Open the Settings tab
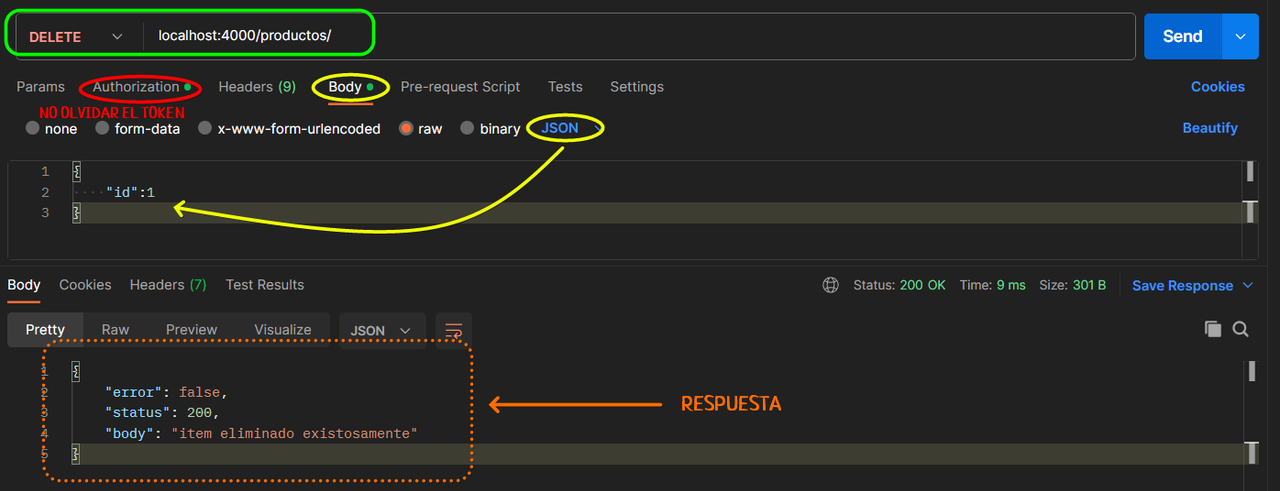 pos(637,87)
